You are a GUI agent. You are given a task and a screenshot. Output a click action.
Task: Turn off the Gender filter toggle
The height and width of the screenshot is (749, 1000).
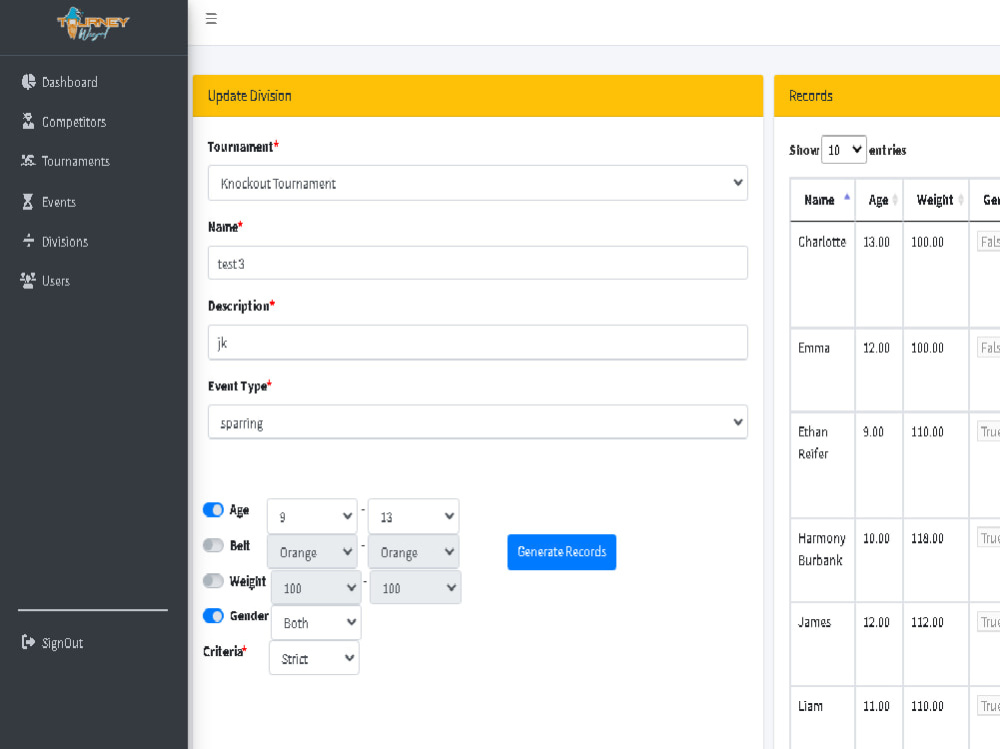[213, 616]
